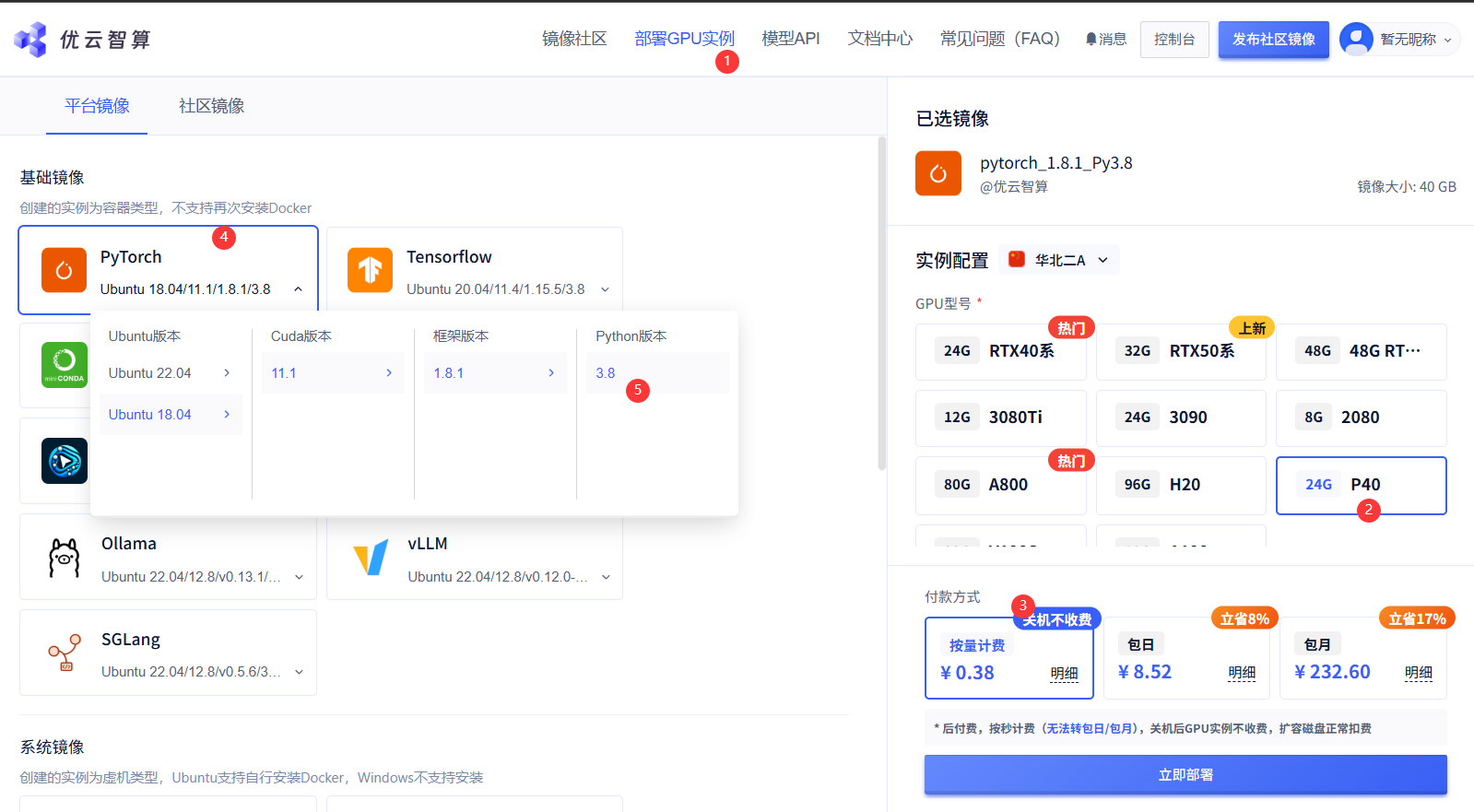The image size is (1474, 812).
Task: Collapse the PyTorch version dropdown
Action: click(x=298, y=289)
